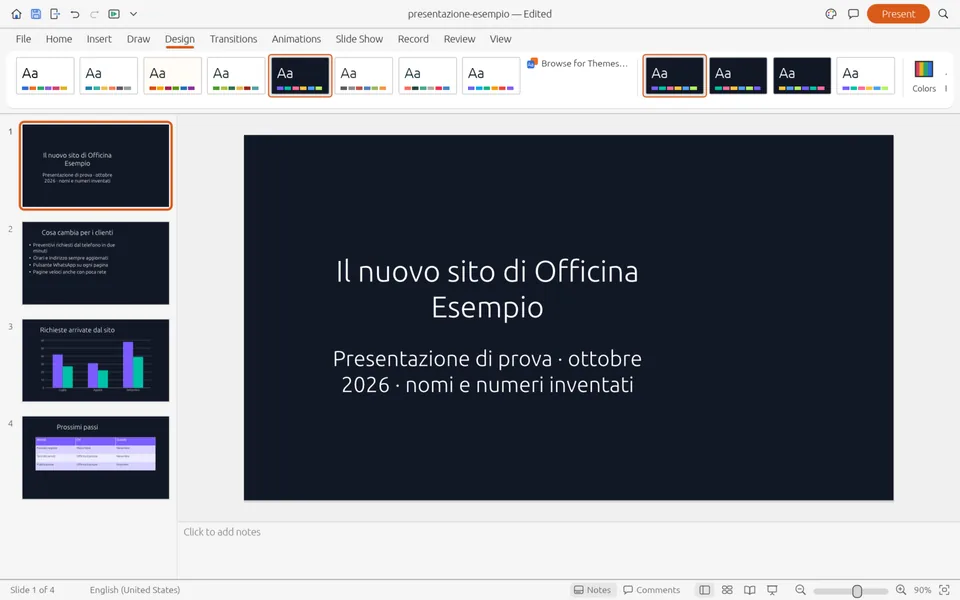Click the slide title 'Il nuovo sito di Officina Esempio'
Screen dimensions: 960x600
click(x=487, y=289)
